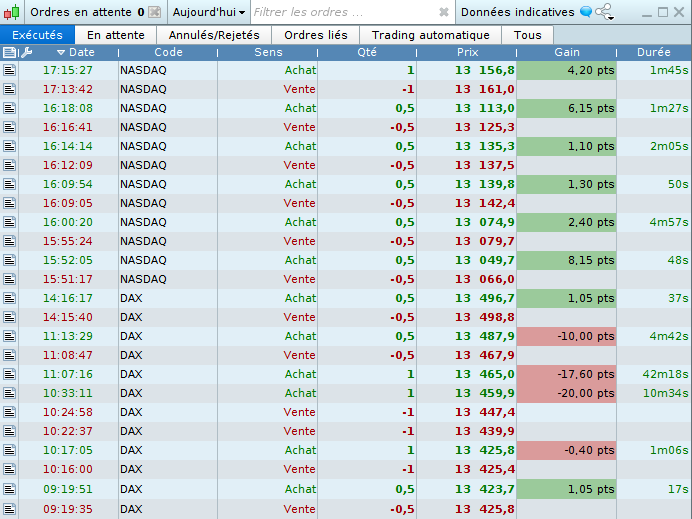Image resolution: width=692 pixels, height=519 pixels.
Task: Click the 4m57s duration cell
Action: [x=654, y=222]
